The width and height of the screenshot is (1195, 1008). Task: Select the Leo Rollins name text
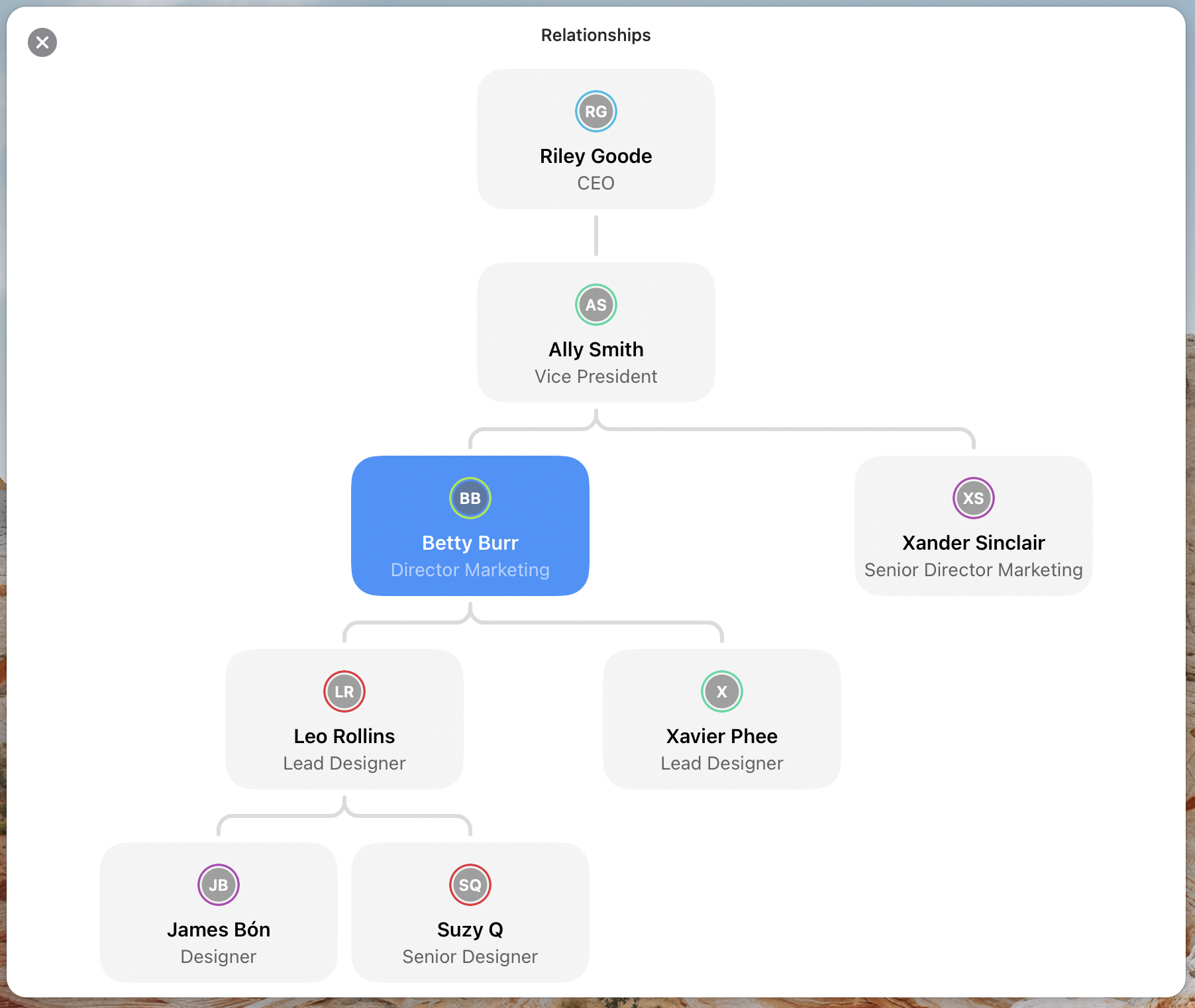point(344,736)
